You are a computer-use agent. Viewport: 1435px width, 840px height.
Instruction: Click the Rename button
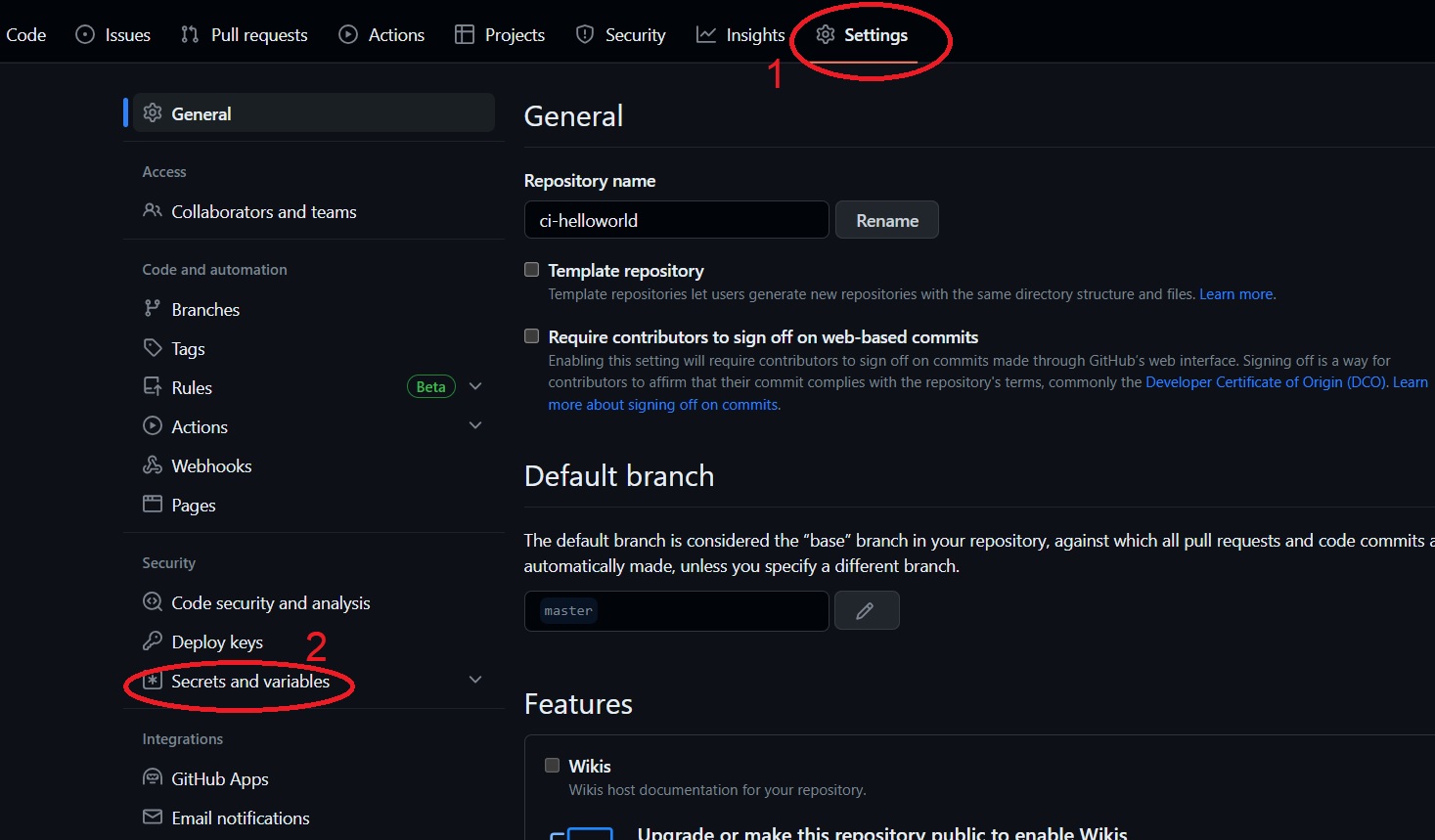[x=887, y=220]
